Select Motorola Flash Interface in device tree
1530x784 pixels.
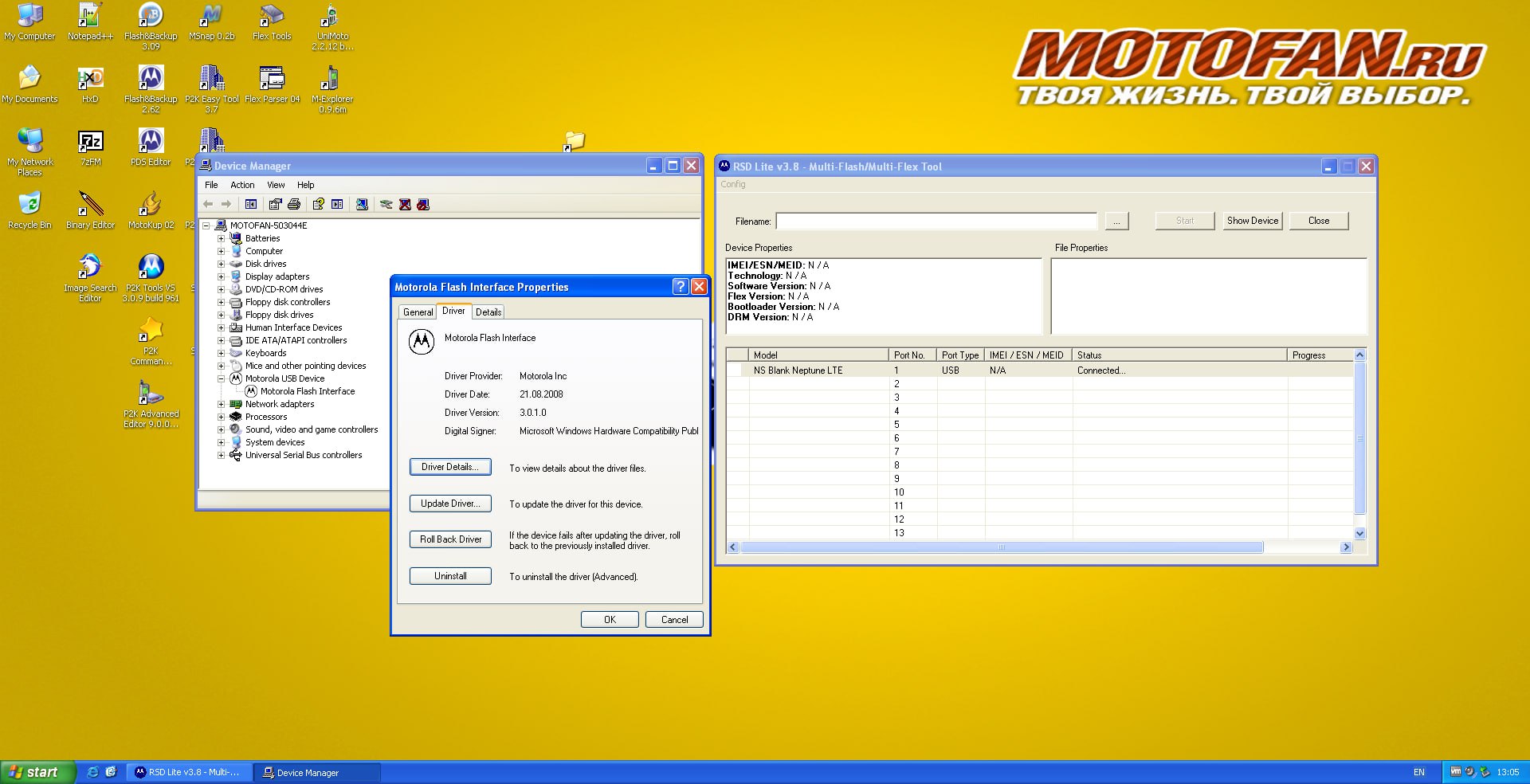308,391
